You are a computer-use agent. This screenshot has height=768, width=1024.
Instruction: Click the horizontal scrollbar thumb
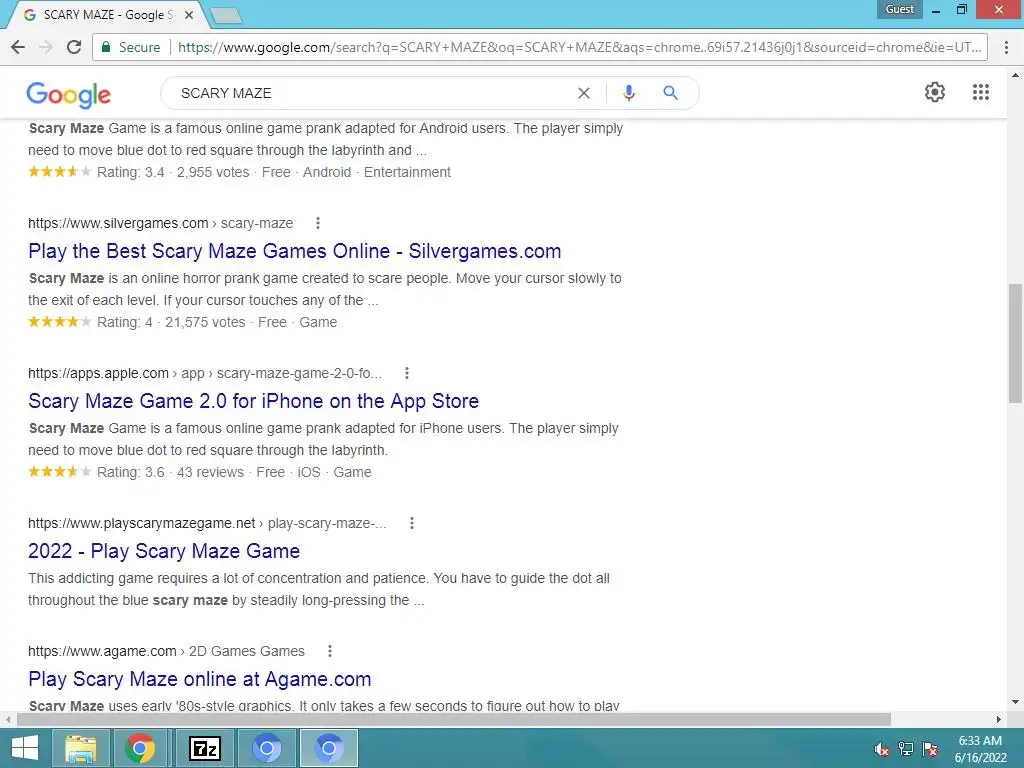coord(453,720)
